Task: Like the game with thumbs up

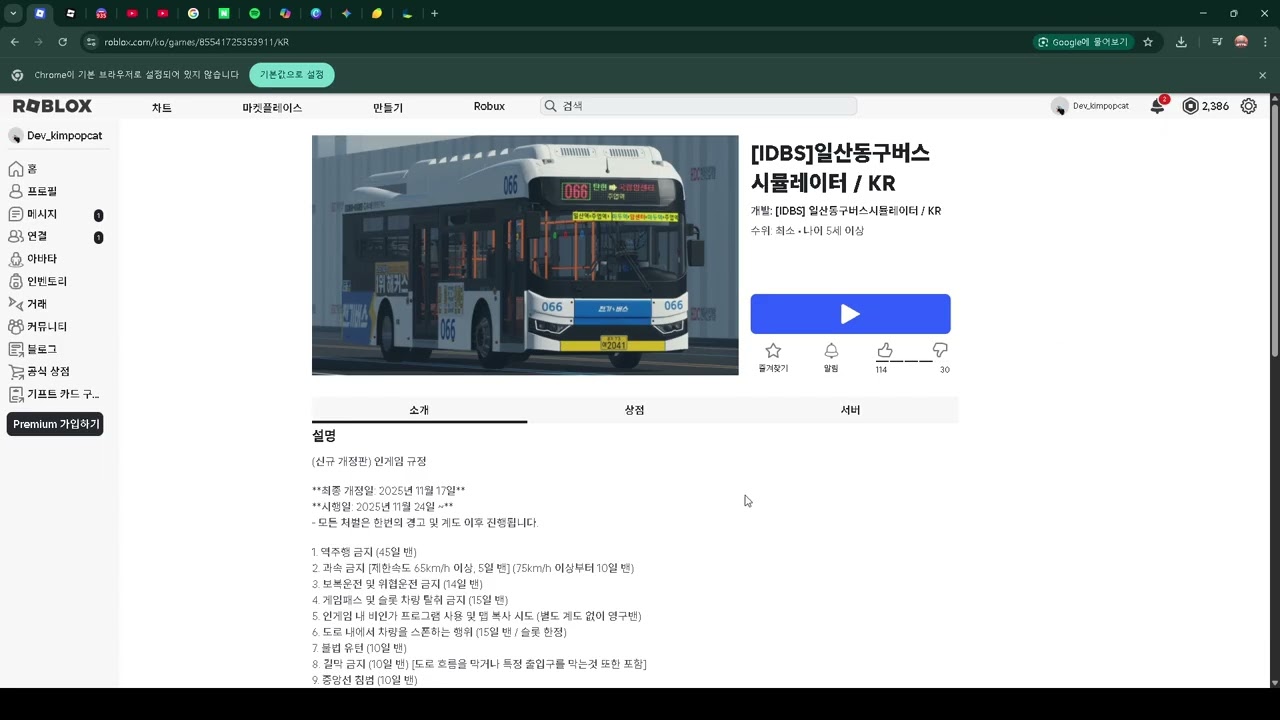Action: click(884, 350)
